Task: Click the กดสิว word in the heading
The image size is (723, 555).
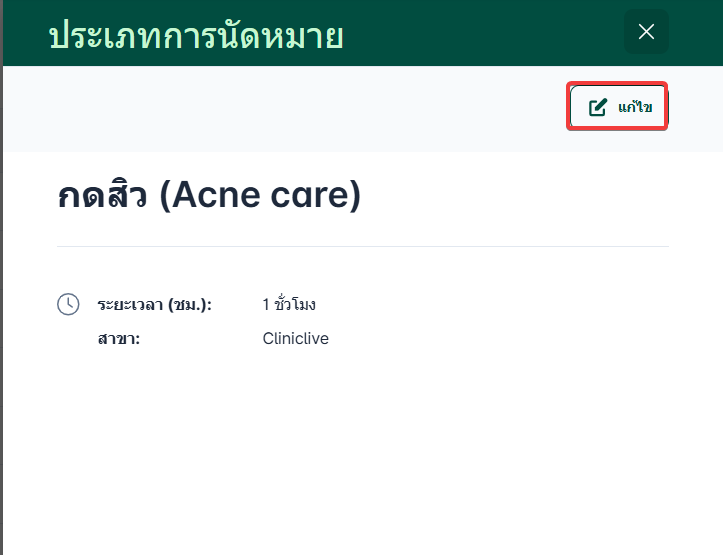Action: [x=104, y=196]
